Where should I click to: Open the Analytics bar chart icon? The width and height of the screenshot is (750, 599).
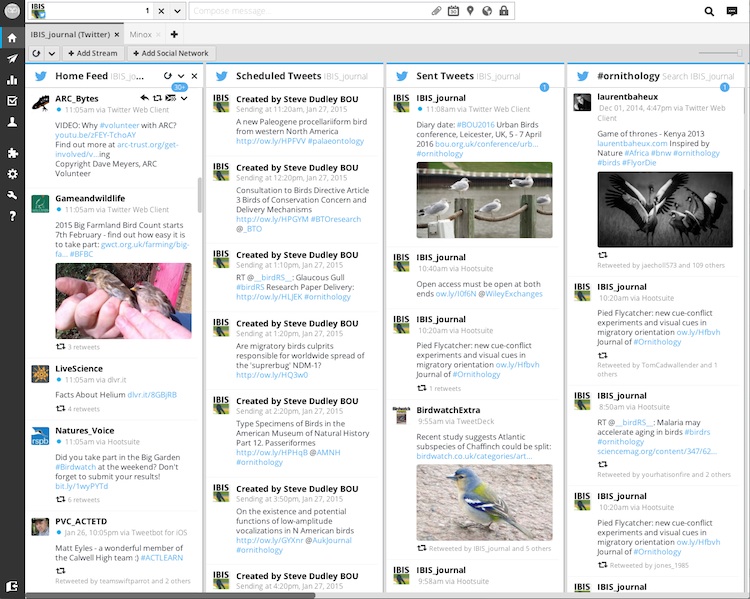point(12,79)
